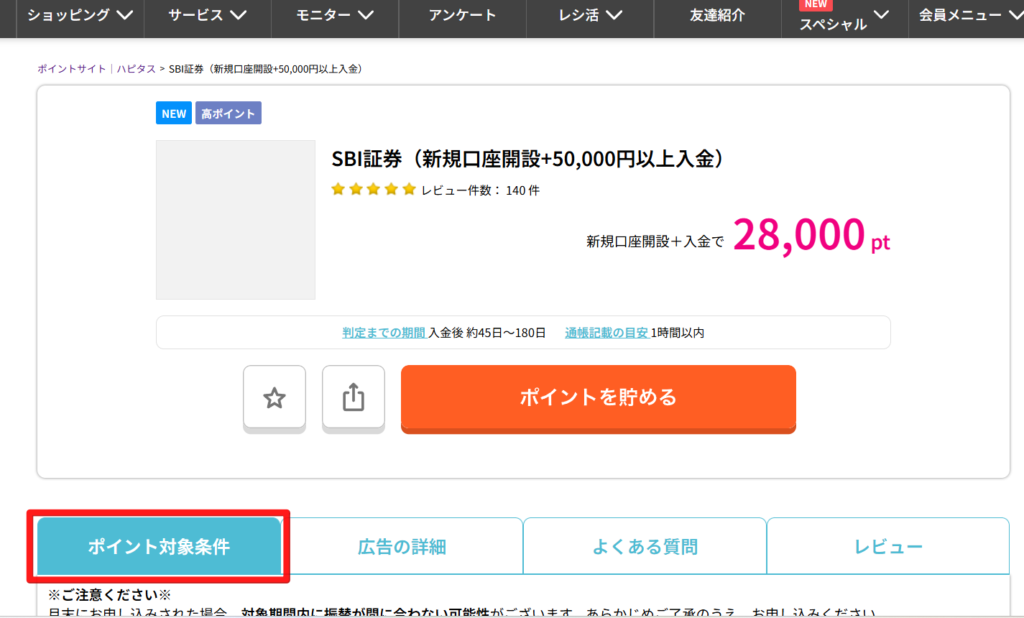Screen dimensions: 1024x618
Task: Switch to the レビュー tab
Action: pos(888,546)
